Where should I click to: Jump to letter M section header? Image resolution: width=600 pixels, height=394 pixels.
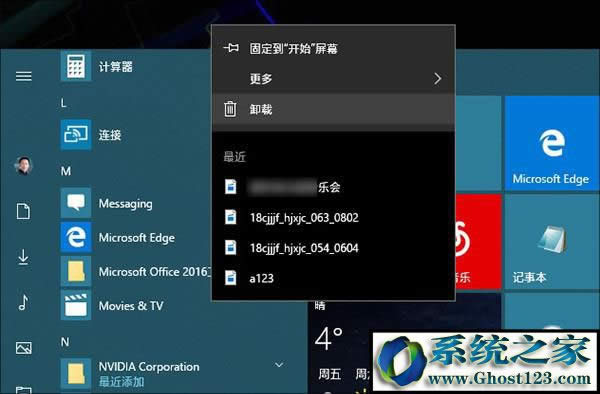pyautogui.click(x=66, y=171)
